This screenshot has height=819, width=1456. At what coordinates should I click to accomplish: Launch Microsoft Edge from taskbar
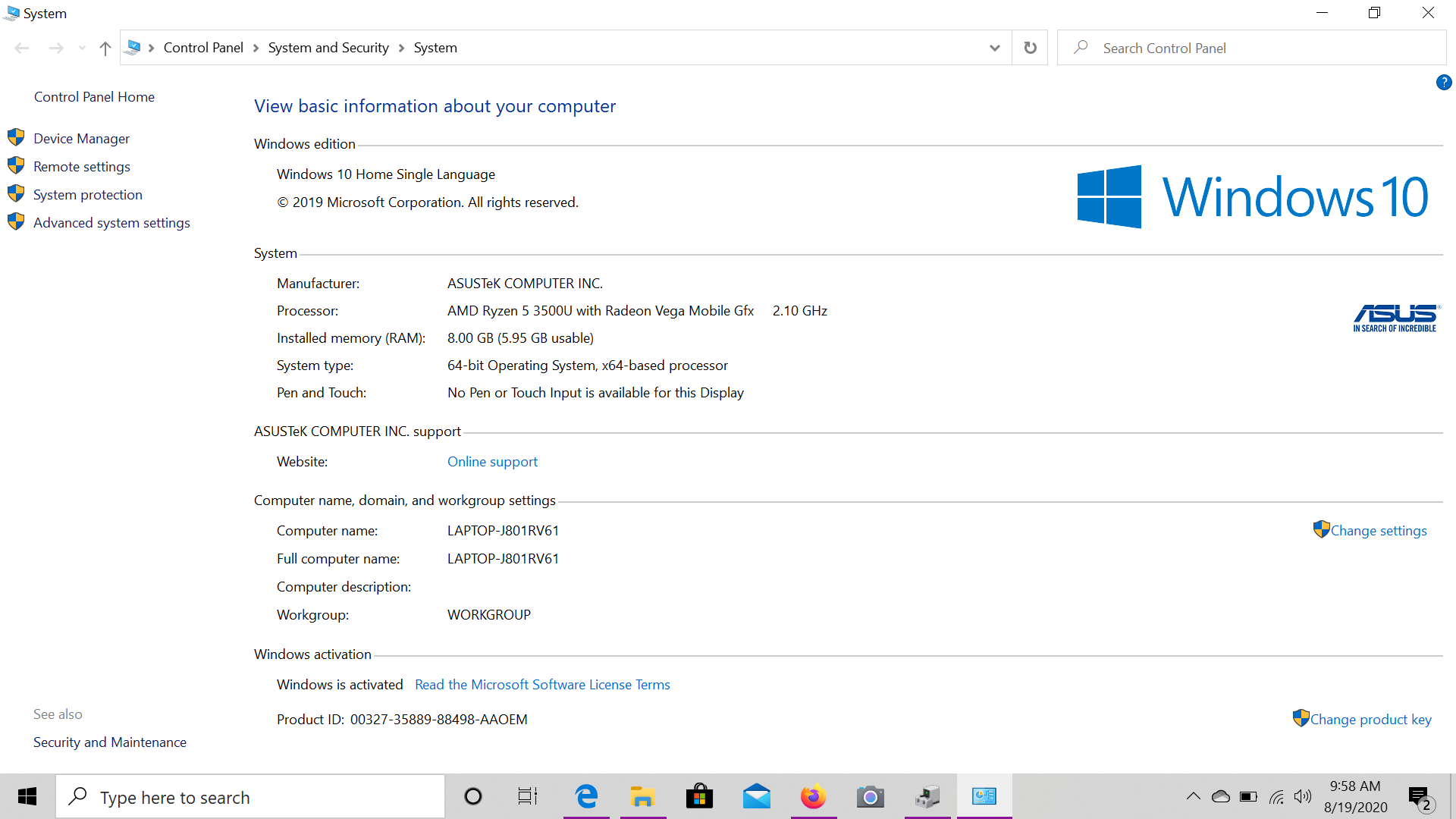(586, 796)
